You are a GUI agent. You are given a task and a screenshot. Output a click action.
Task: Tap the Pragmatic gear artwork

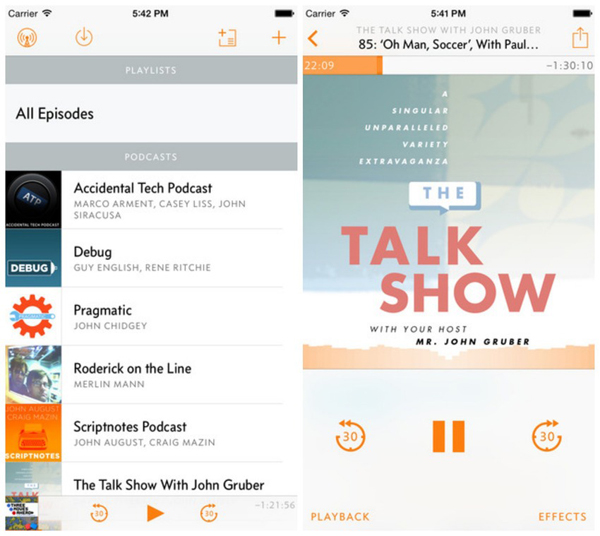click(x=33, y=316)
